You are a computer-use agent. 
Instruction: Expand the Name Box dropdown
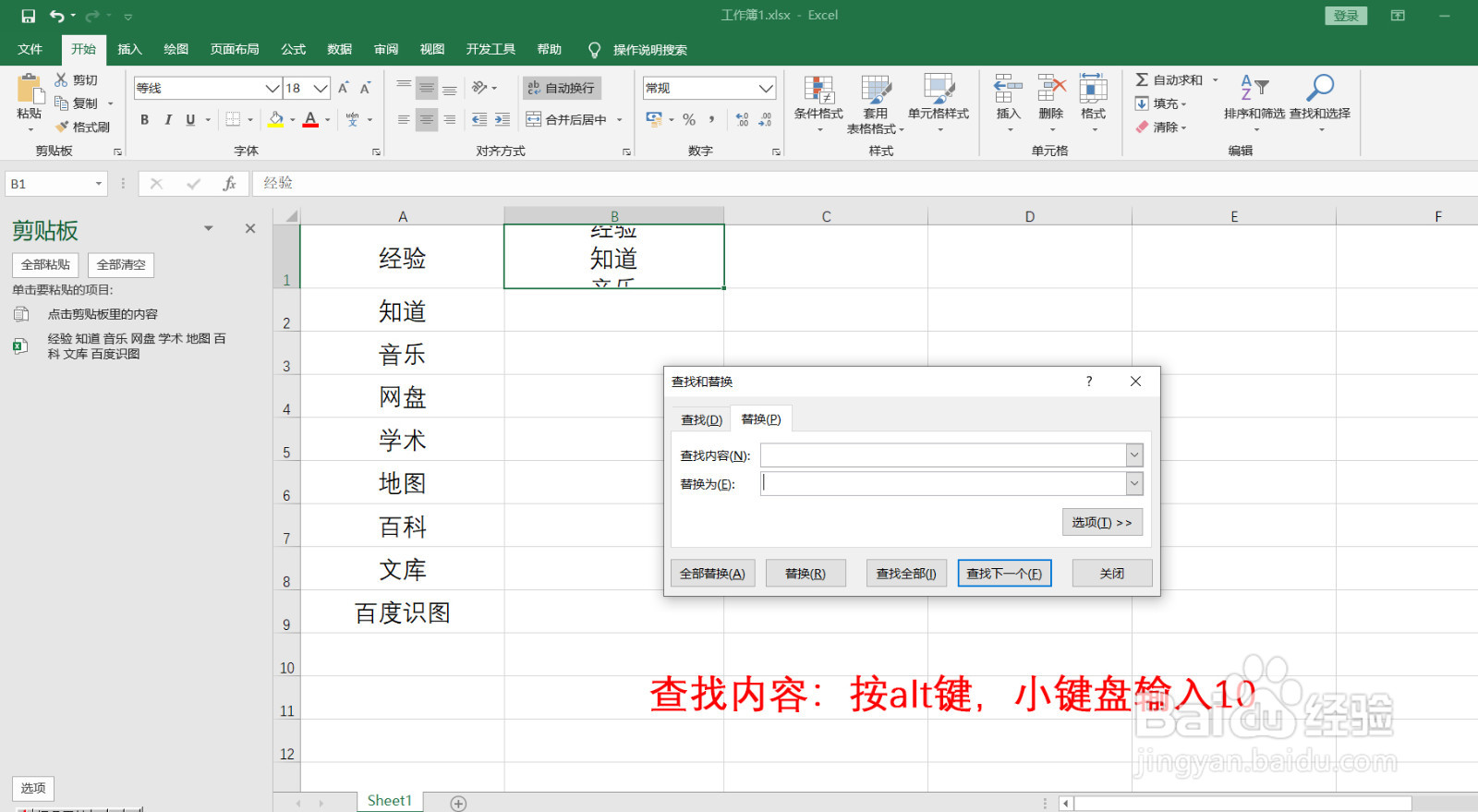98,184
